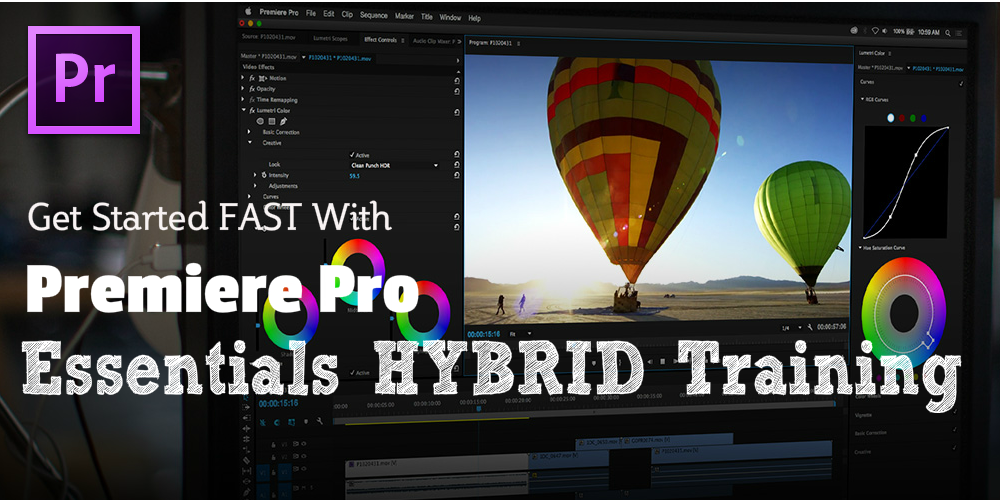Toggle the Opacity fx effect icon
Viewport: 1000px width, 500px height.
point(252,89)
